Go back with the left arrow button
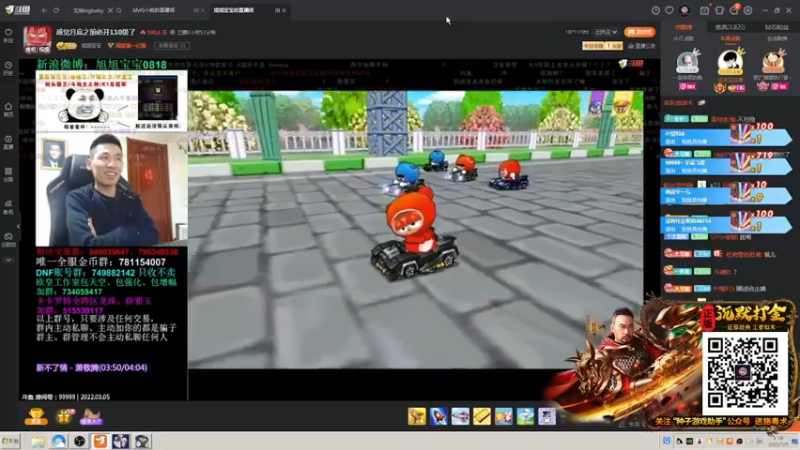This screenshot has width=800, height=450. [44, 10]
